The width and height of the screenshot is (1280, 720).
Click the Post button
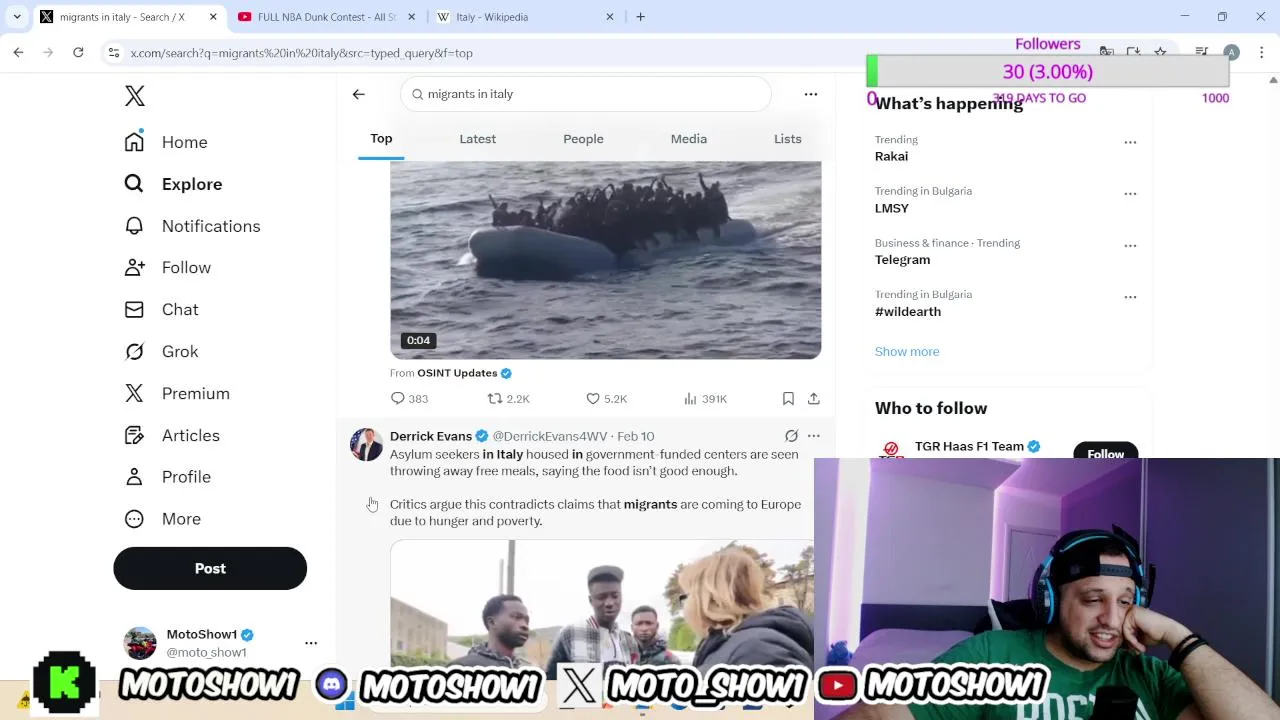pos(210,568)
